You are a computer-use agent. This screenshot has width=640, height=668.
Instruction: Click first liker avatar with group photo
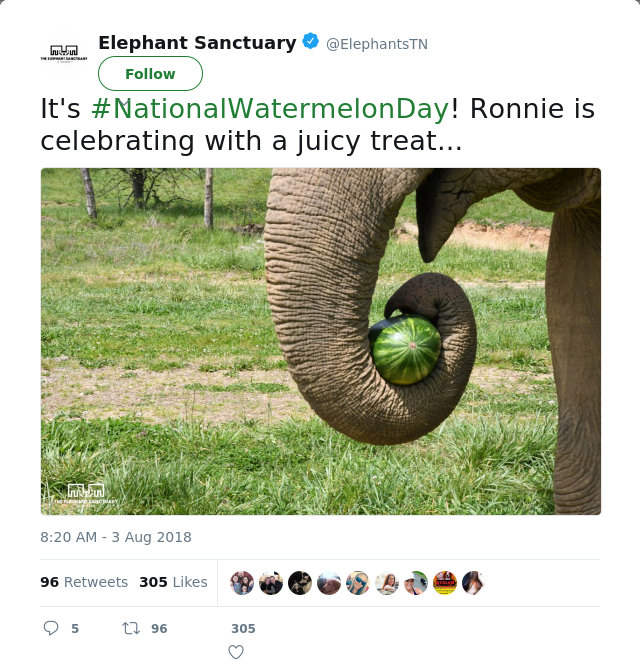(x=242, y=583)
